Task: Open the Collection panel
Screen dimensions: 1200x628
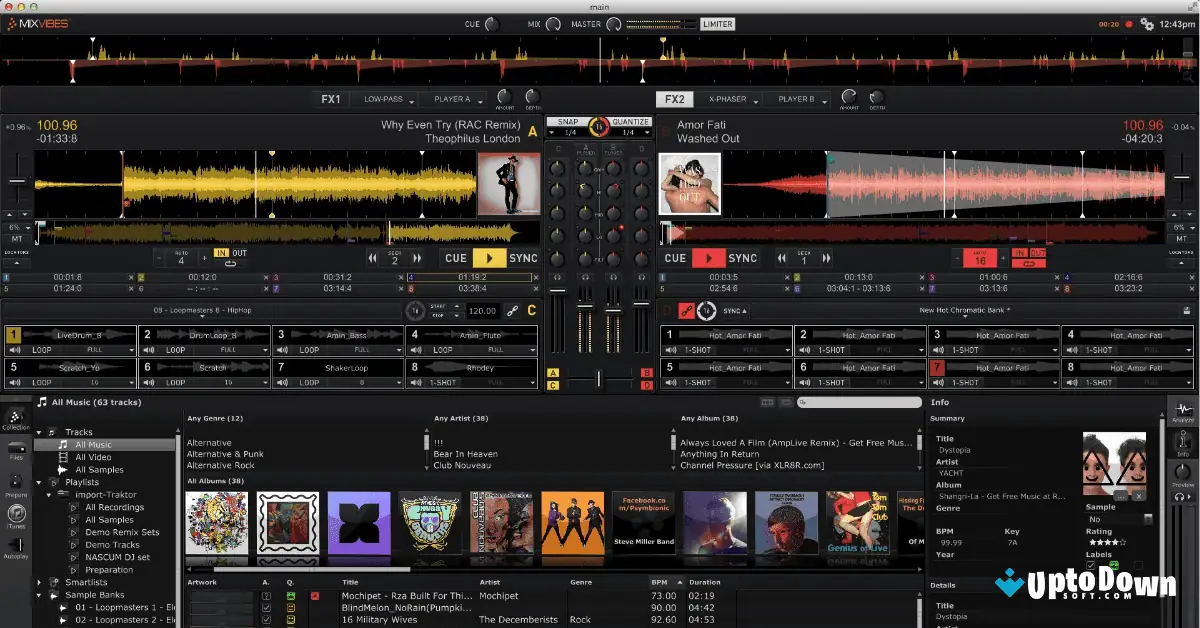Action: (15, 418)
